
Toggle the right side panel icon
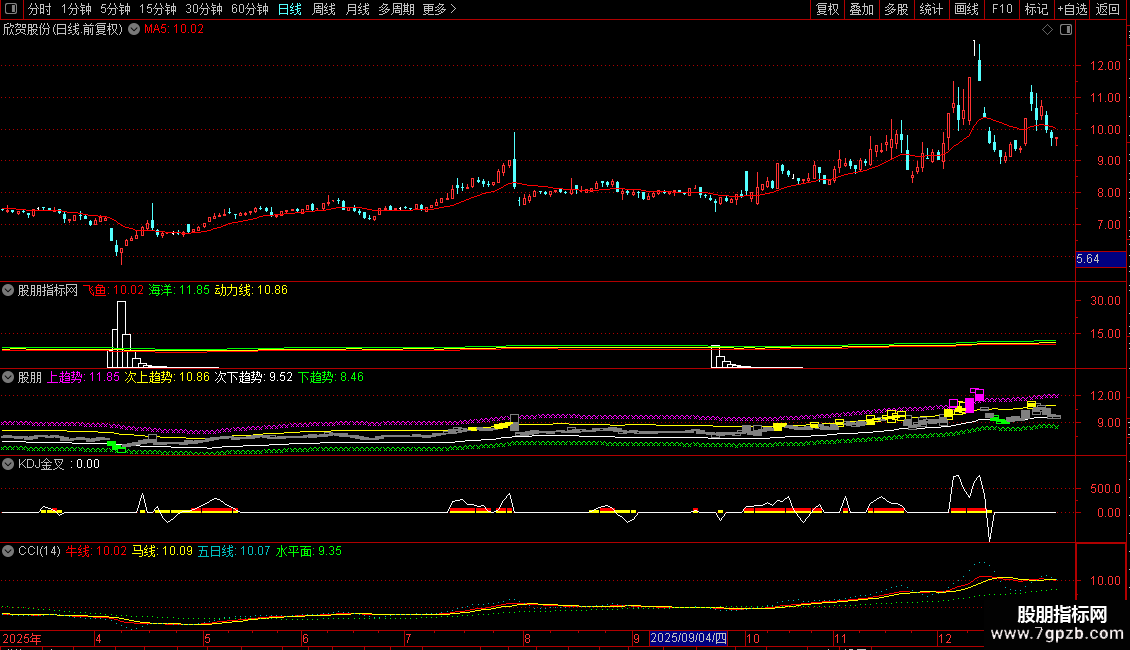pyautogui.click(x=1065, y=30)
